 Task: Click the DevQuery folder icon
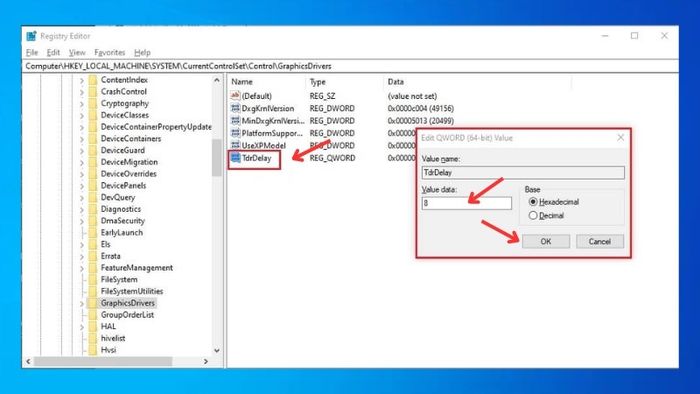93,197
